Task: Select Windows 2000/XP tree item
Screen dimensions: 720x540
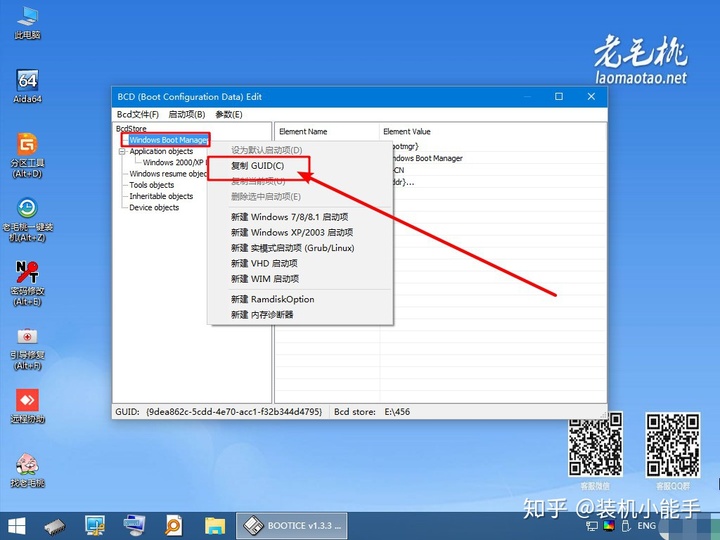Action: pyautogui.click(x=174, y=162)
